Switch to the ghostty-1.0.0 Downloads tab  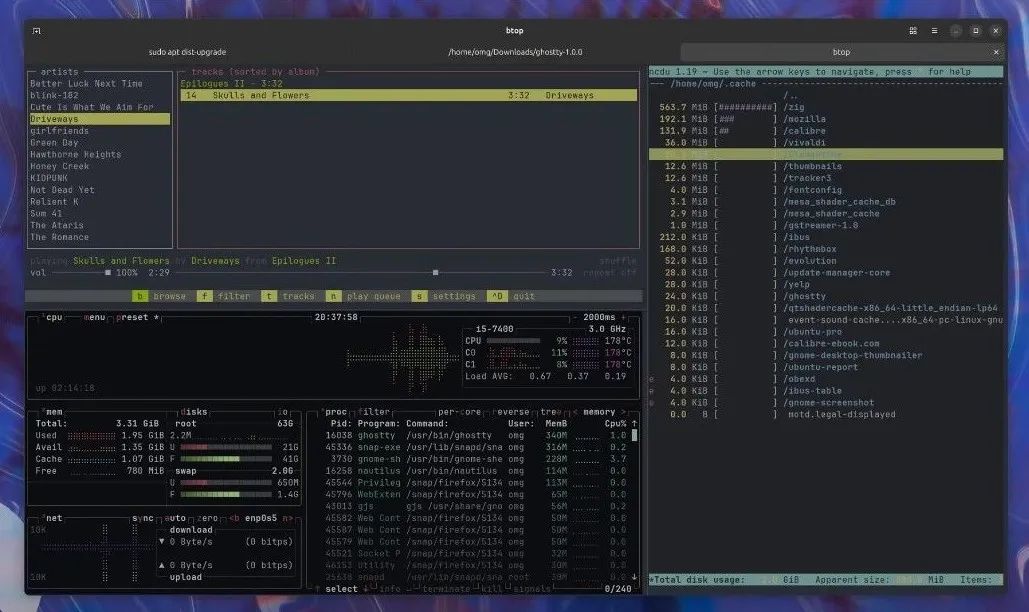515,52
